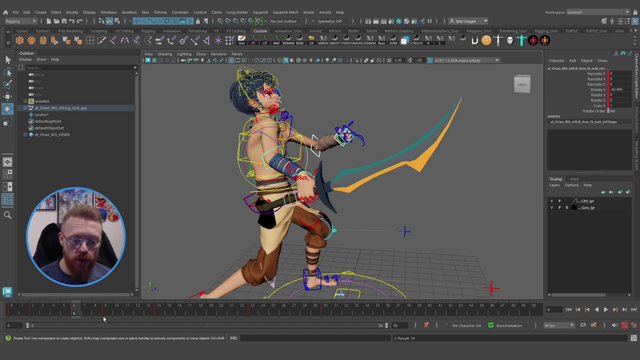
Task: Open the ACES 1.0 SDR-video color dropdown
Action: [x=467, y=60]
